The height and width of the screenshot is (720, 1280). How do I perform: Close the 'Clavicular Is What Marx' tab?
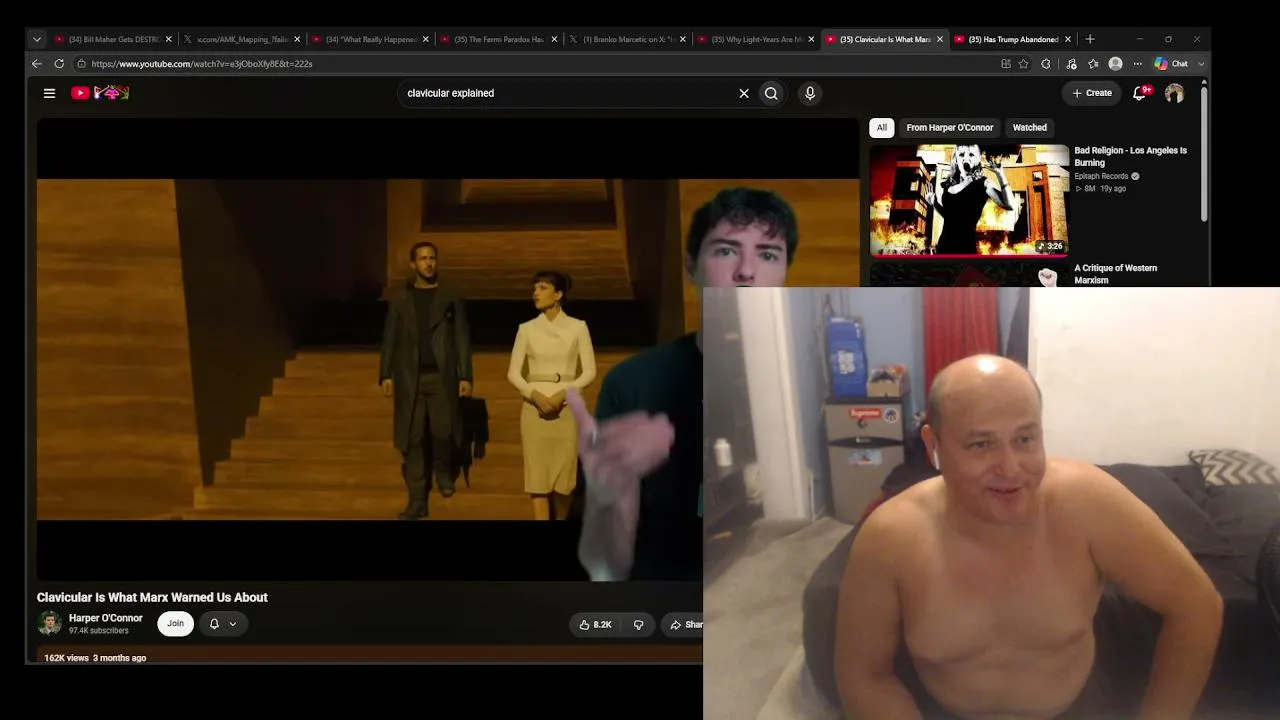click(939, 39)
